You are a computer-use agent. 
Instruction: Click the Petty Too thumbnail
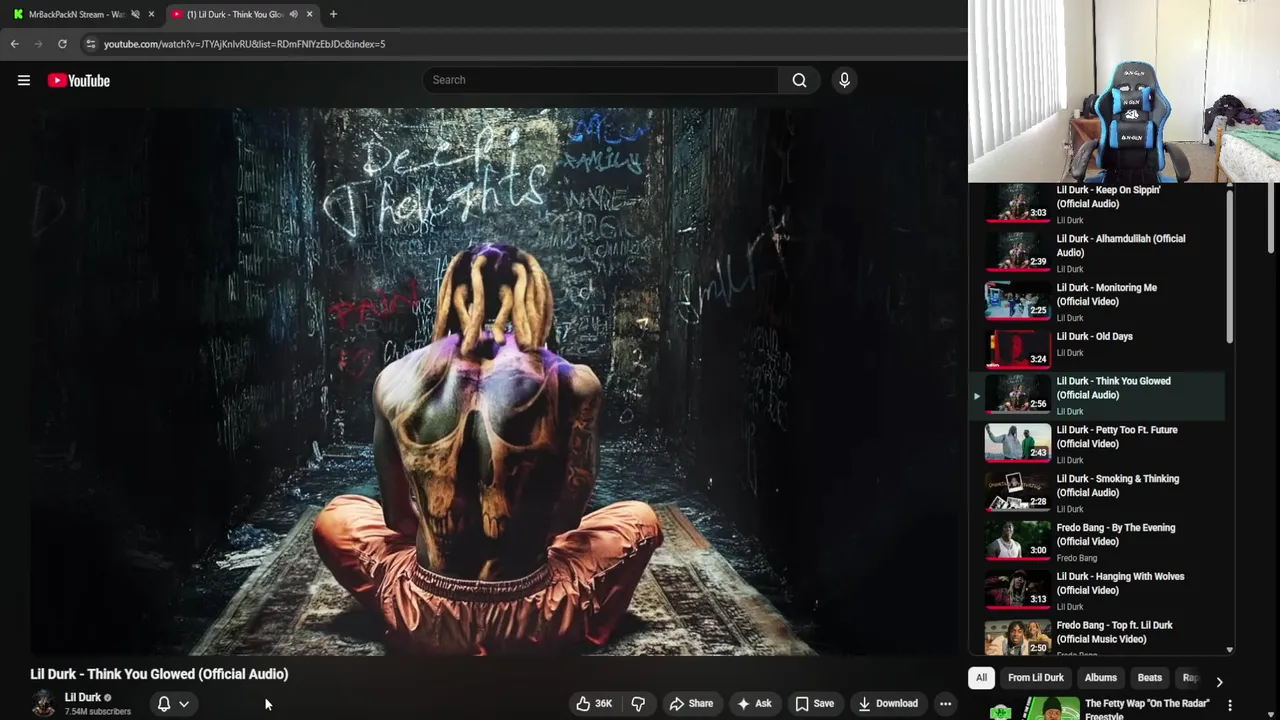pos(1018,443)
